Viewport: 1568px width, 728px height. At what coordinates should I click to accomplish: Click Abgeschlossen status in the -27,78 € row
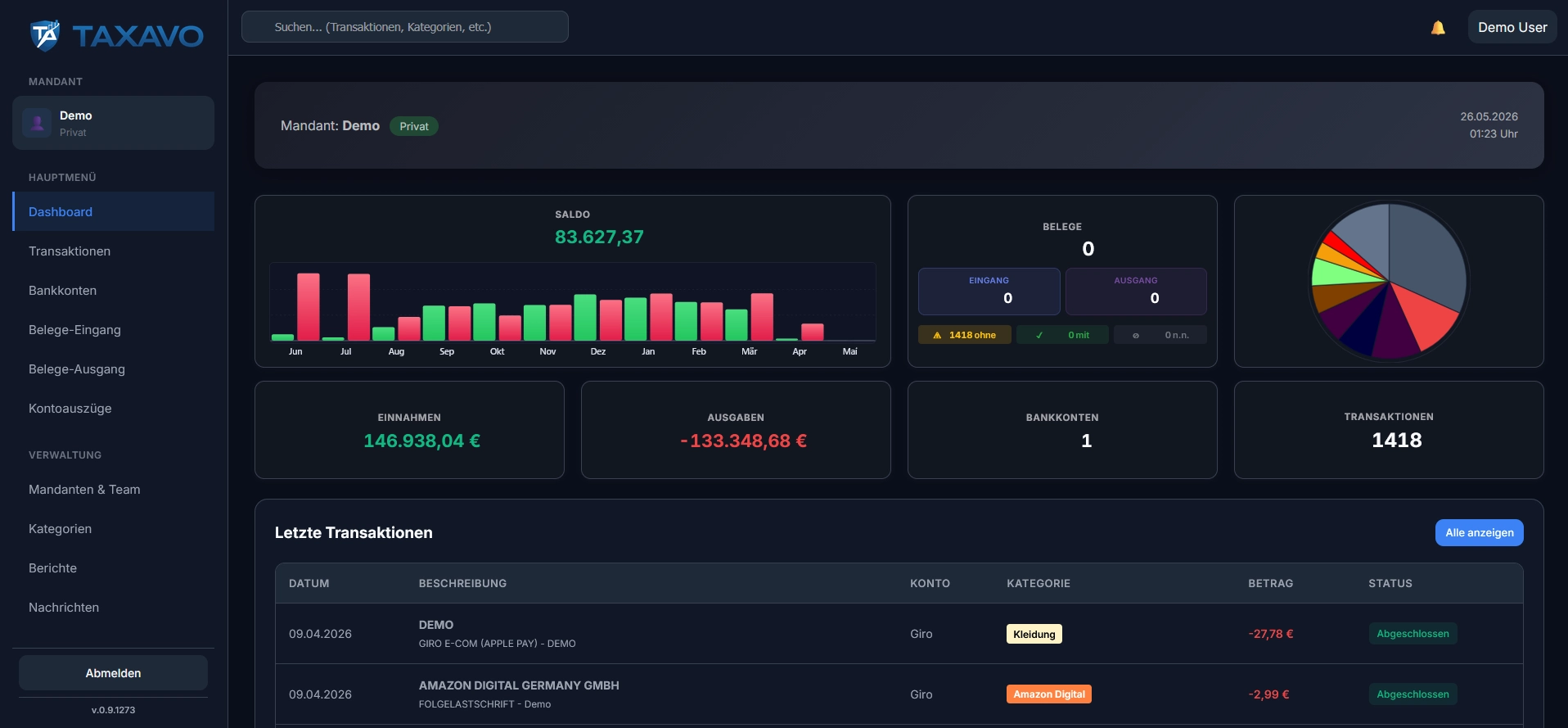tap(1413, 634)
